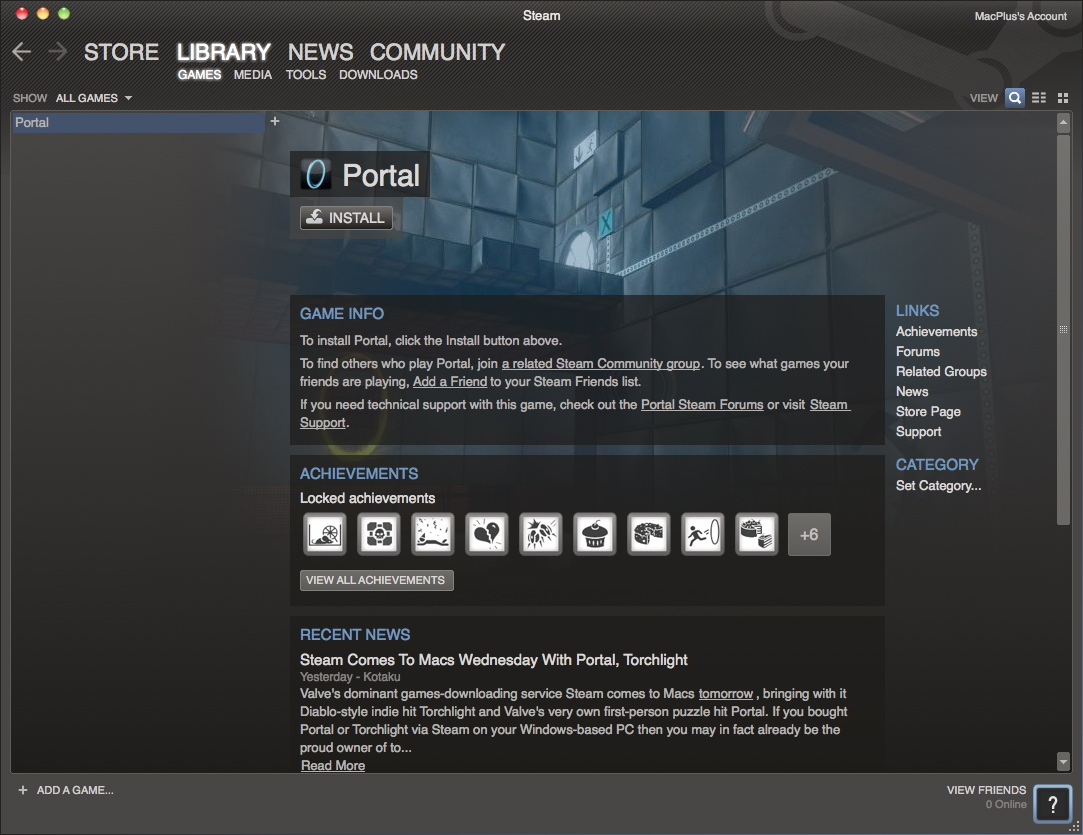
Task: Go back with the left arrow
Action: click(x=22, y=52)
